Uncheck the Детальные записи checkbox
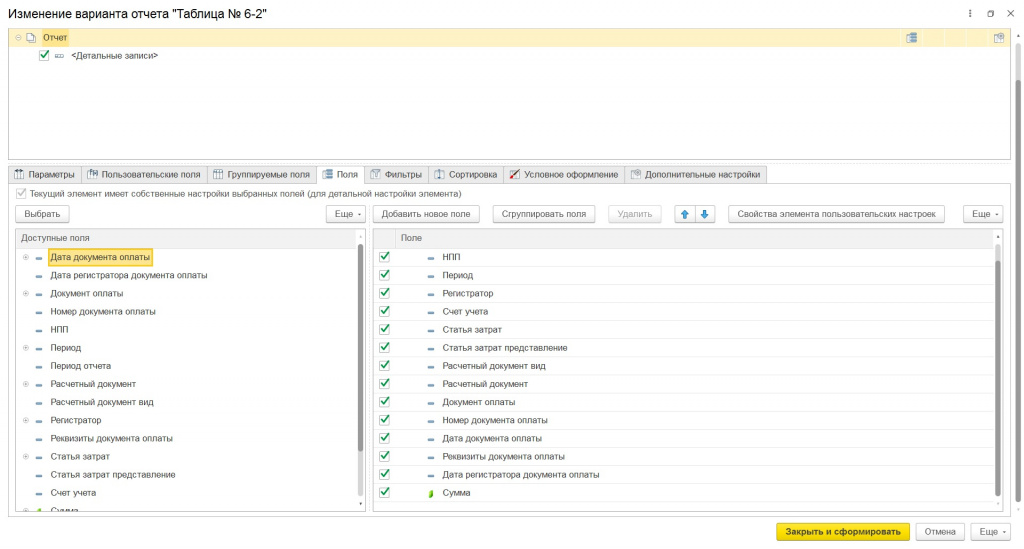This screenshot has height=549, width=1024. (x=44, y=56)
